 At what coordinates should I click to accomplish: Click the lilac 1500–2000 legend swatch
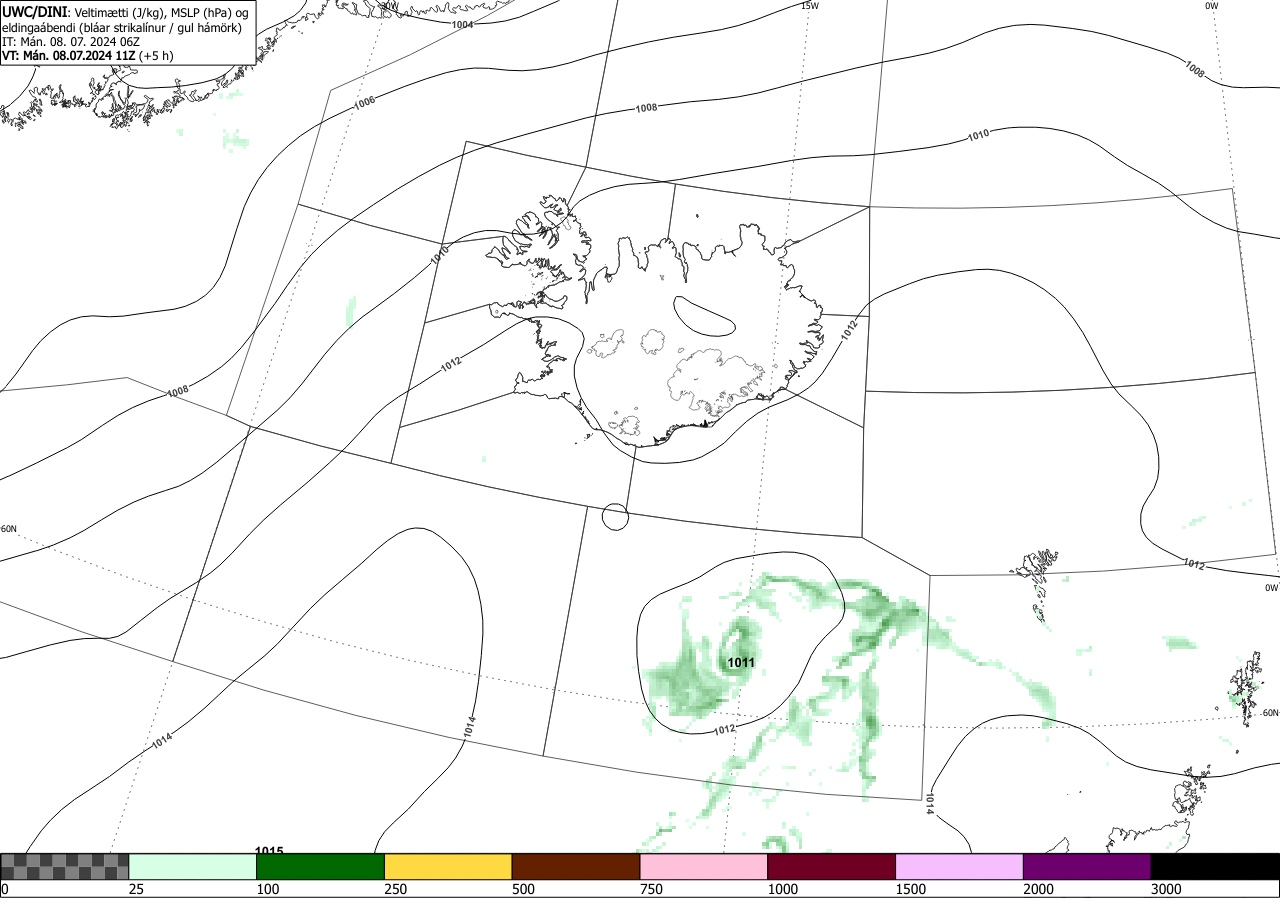(x=960, y=866)
